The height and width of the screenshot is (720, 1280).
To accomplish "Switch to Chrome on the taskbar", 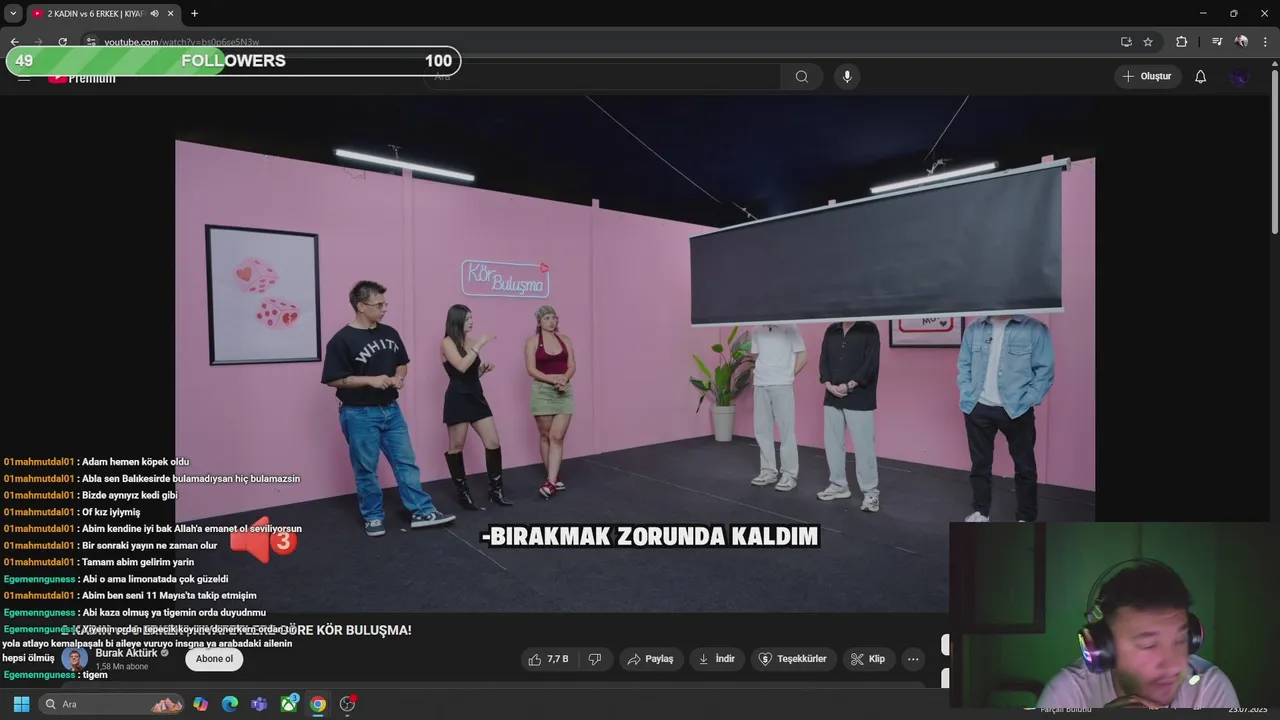I will tap(318, 704).
